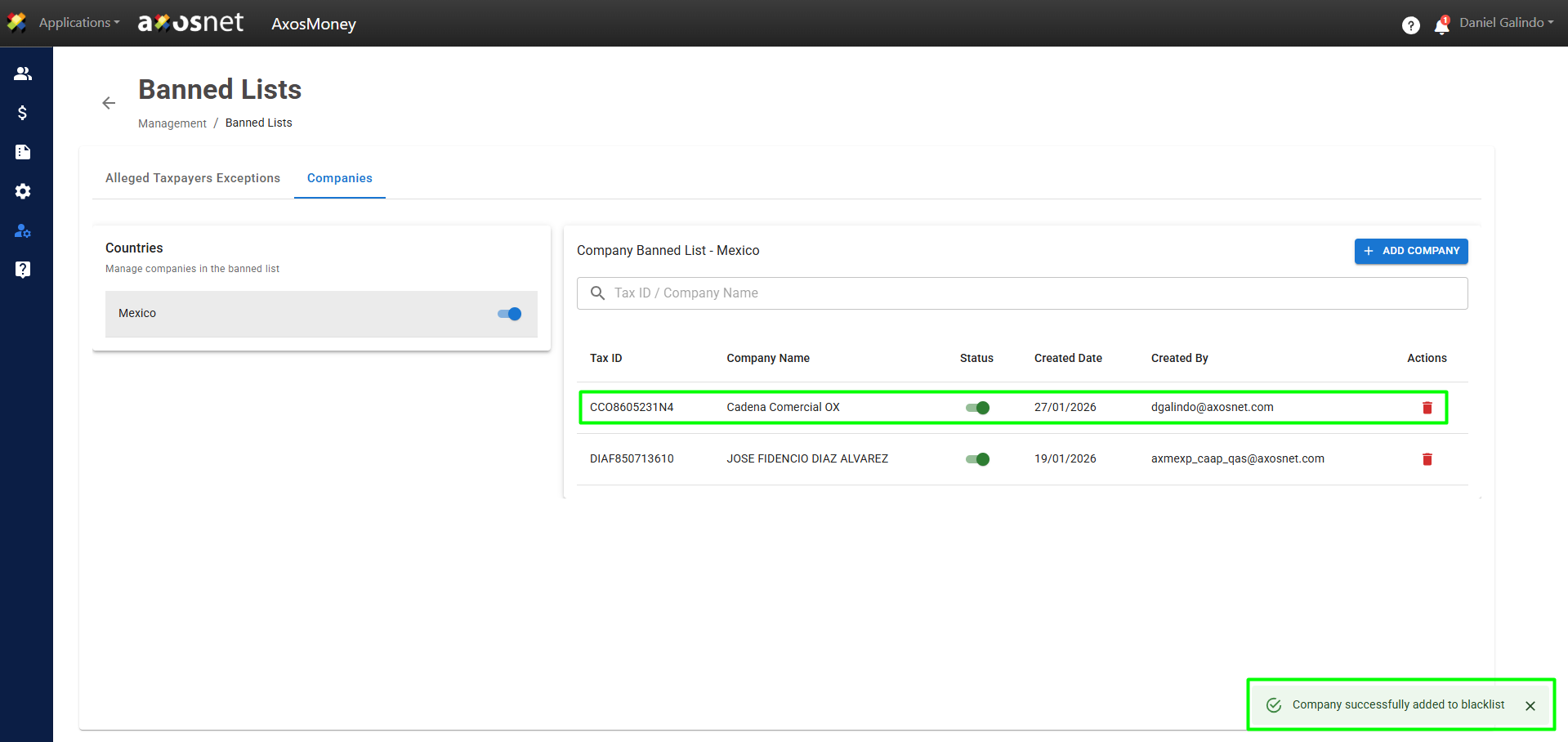Disable status for JOSE FIDENCIO DIAZ ALVAREZ
The width and height of the screenshot is (1568, 742).
977,459
